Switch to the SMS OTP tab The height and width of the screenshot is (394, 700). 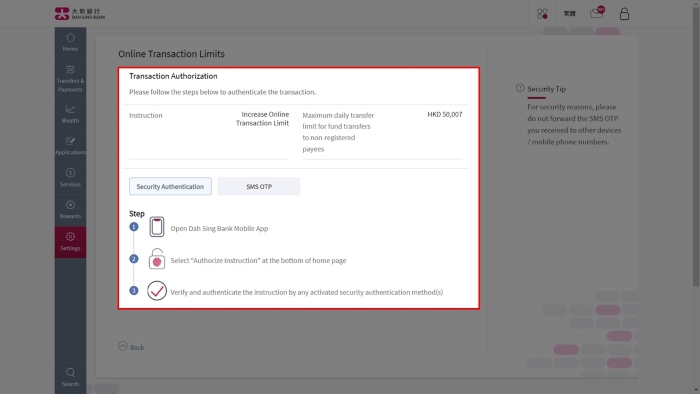click(259, 187)
